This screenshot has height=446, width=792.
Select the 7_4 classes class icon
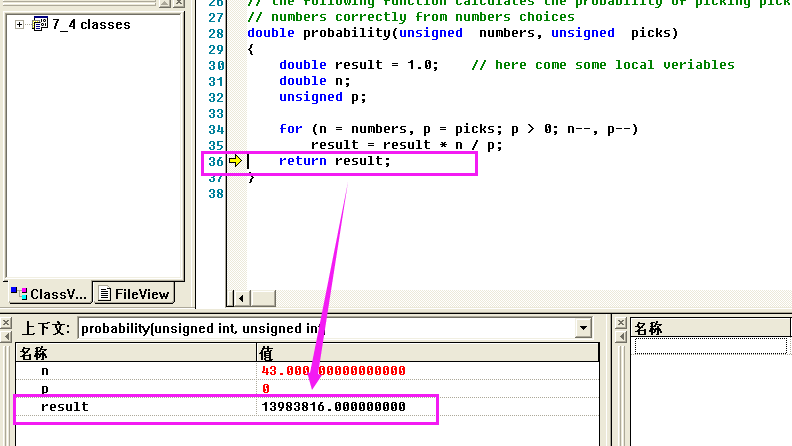pos(40,24)
